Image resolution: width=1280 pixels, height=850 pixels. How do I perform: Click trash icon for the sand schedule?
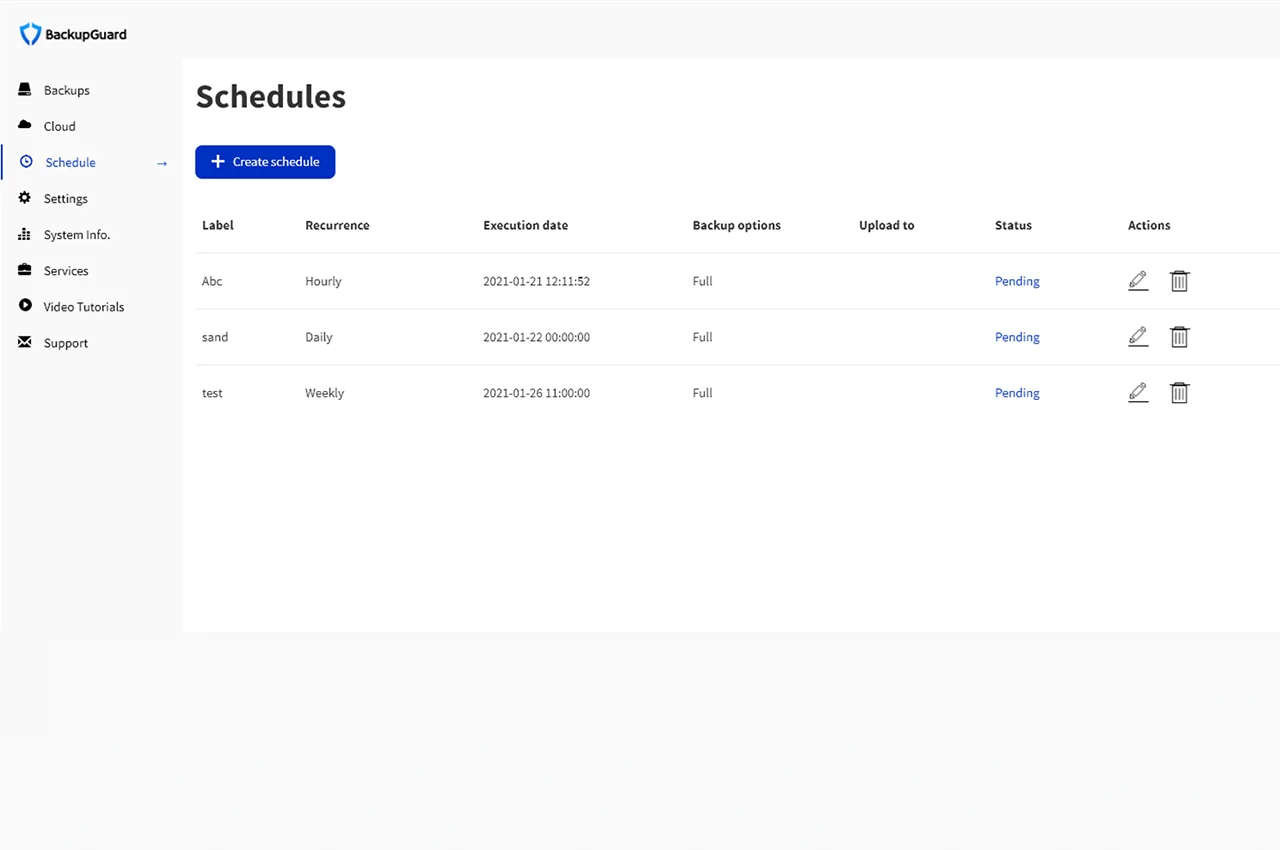pyautogui.click(x=1179, y=337)
